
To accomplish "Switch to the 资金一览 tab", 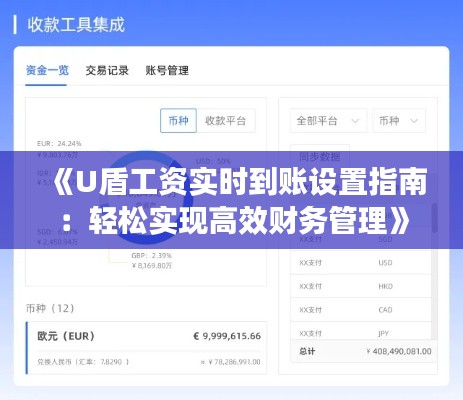I will [47, 70].
